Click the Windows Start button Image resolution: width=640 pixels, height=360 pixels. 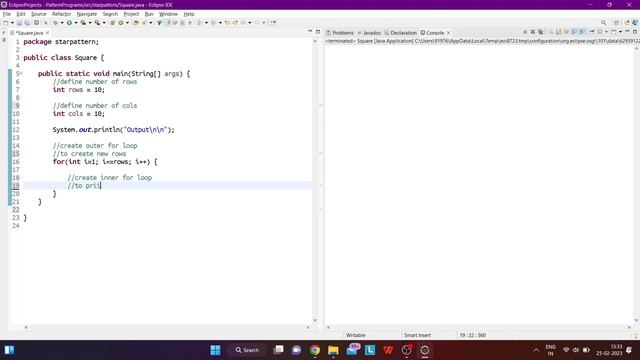pos(215,350)
